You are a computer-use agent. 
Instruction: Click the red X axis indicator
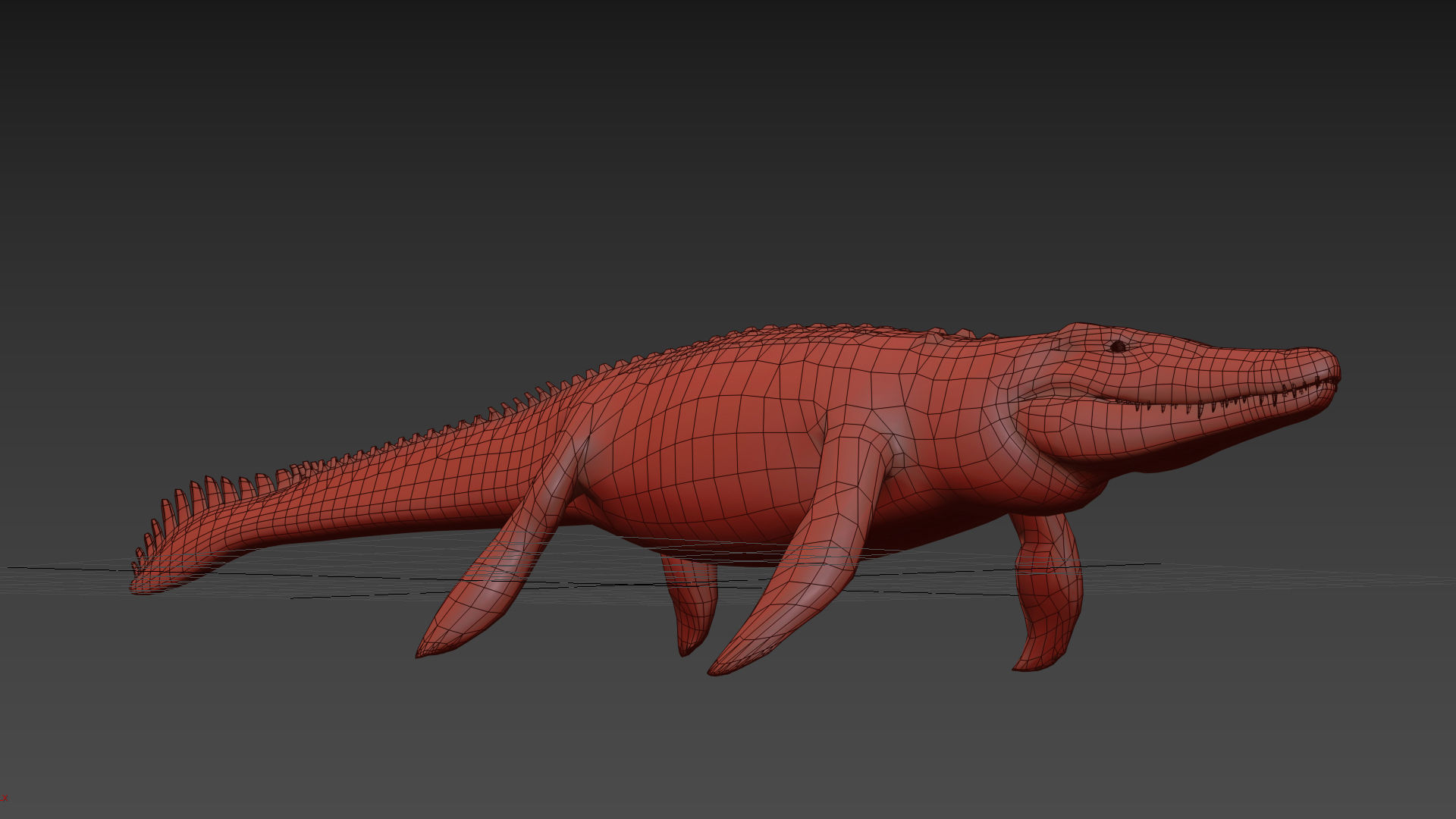pos(5,798)
